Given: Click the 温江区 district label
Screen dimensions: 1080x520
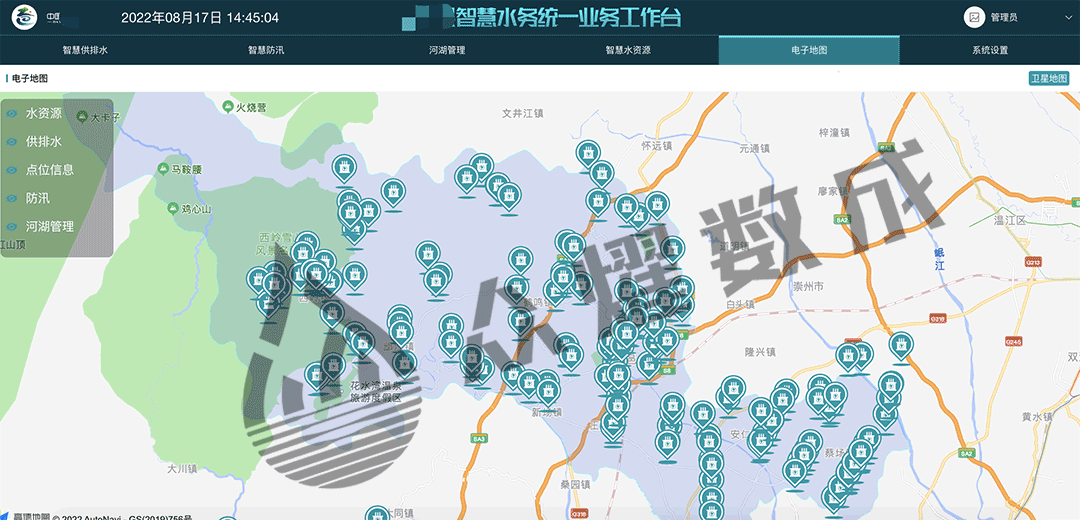Looking at the screenshot, I should click(x=1010, y=220).
